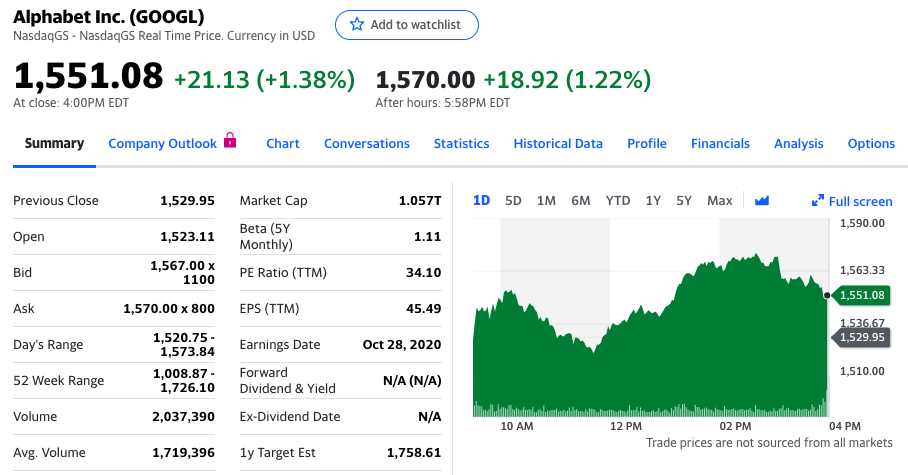Click the Ask value 1,570.00 x 800
This screenshot has height=475, width=908.
click(x=169, y=308)
